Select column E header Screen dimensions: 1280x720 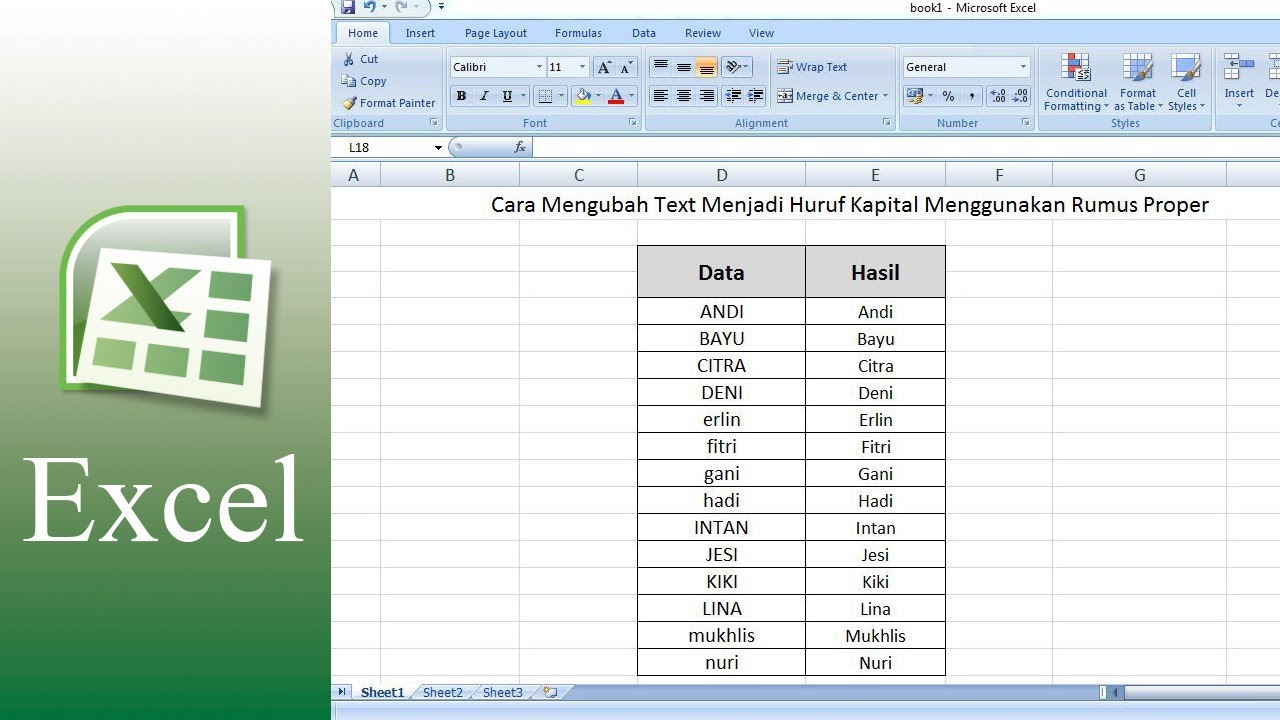[x=875, y=175]
